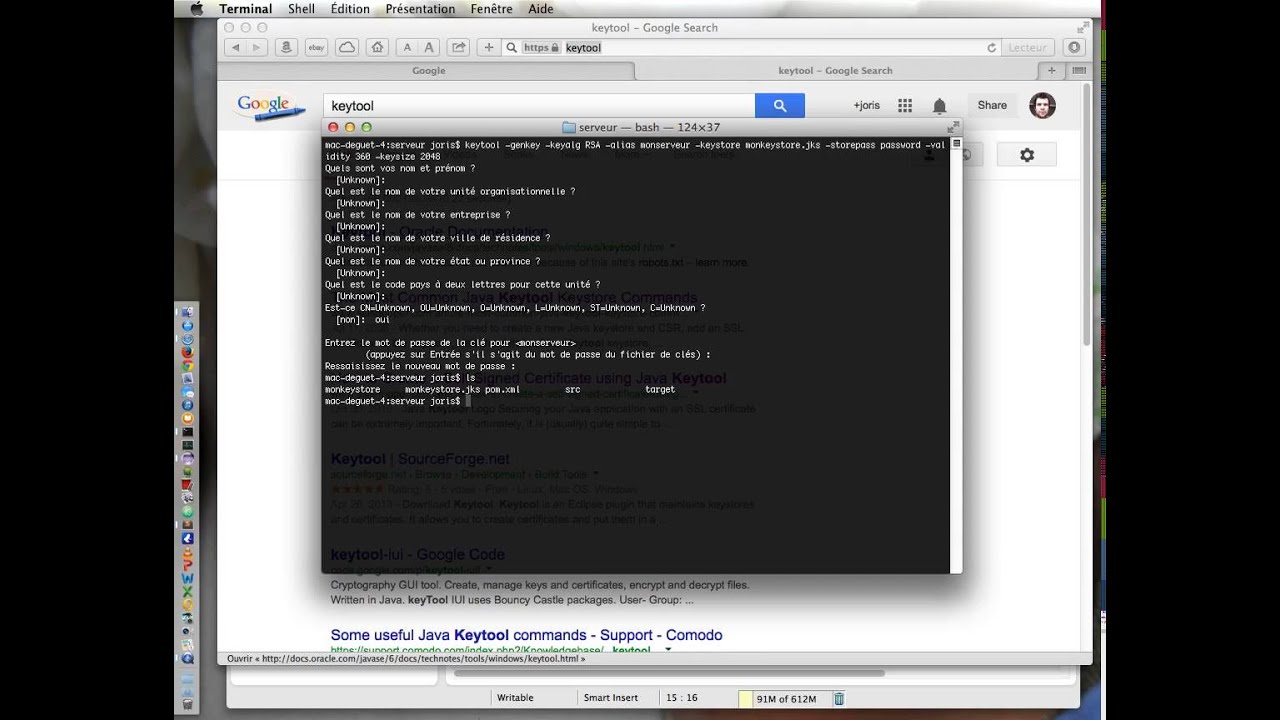Click the Google Share button
This screenshot has height=720, width=1280.
(992, 105)
